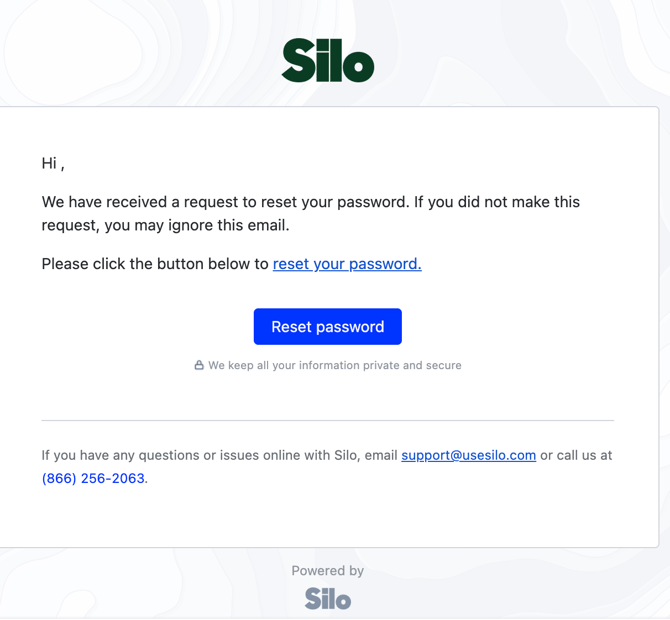The height and width of the screenshot is (620, 670).
Task: Open the "reset your password." inline link
Action: (x=347, y=264)
